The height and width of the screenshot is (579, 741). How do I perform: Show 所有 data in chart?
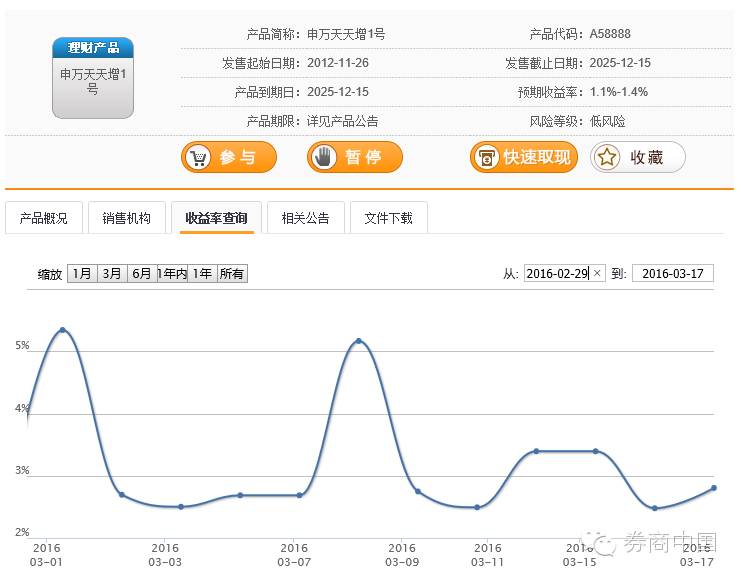(232, 273)
